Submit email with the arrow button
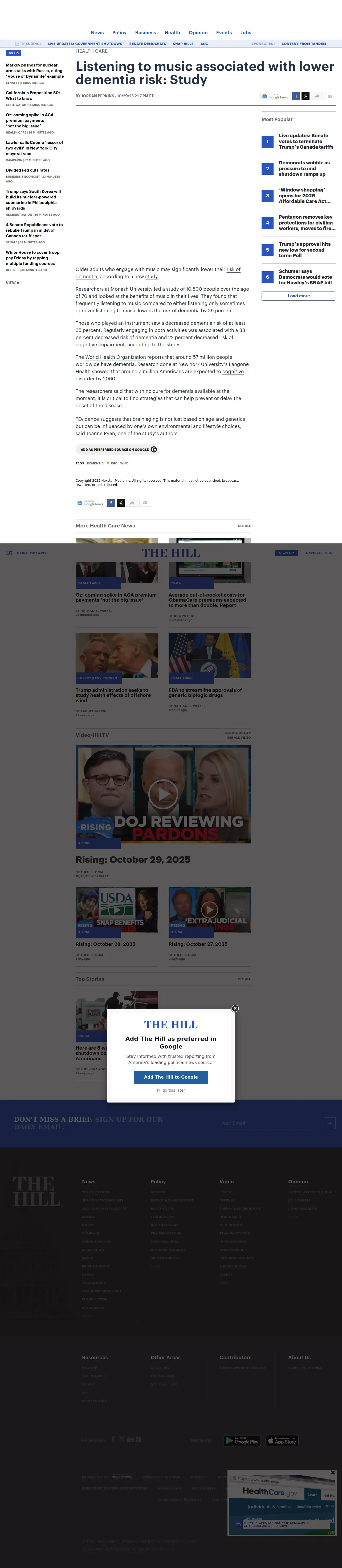 329,1123
